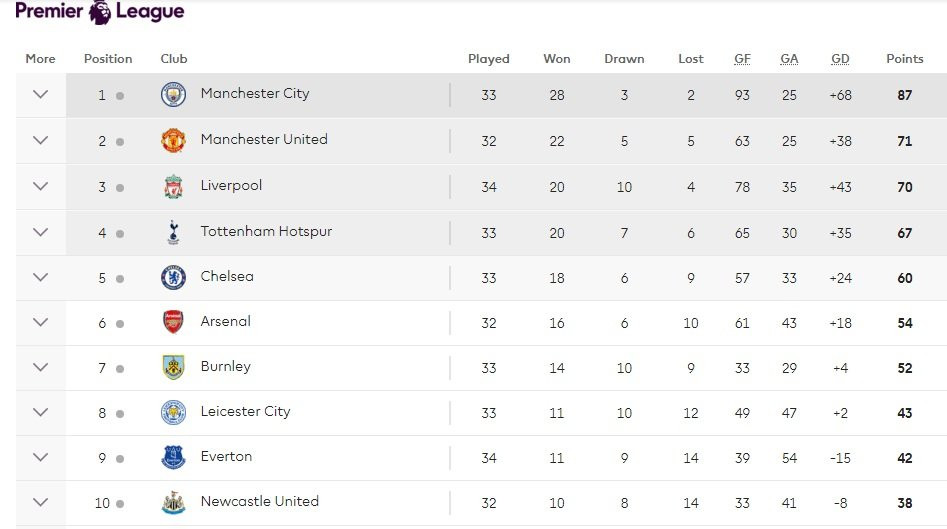
Task: Open the Tottenham Hotspur club link
Action: [266, 232]
